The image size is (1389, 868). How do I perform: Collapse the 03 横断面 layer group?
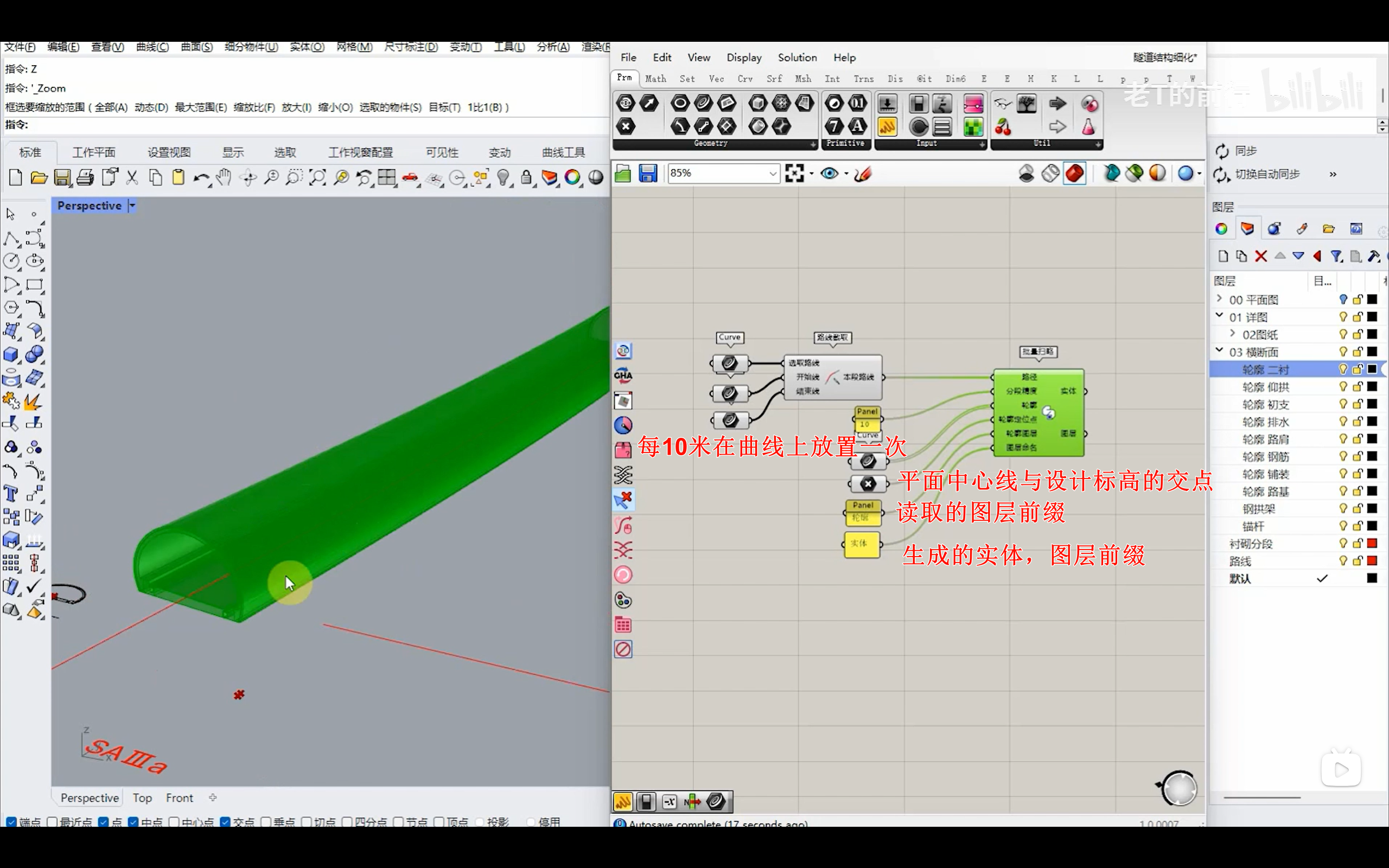1219,351
